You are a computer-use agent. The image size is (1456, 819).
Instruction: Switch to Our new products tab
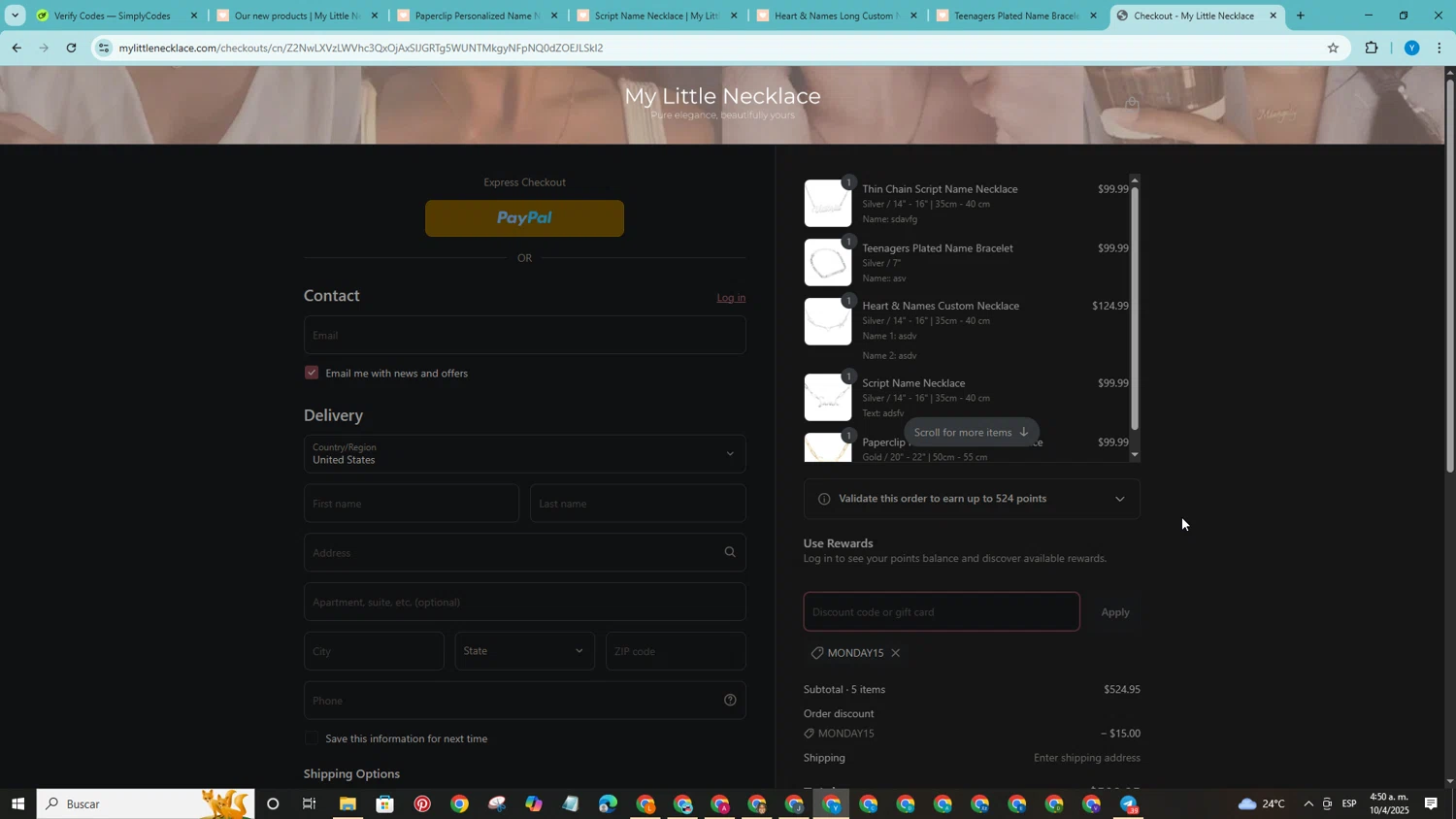click(296, 16)
